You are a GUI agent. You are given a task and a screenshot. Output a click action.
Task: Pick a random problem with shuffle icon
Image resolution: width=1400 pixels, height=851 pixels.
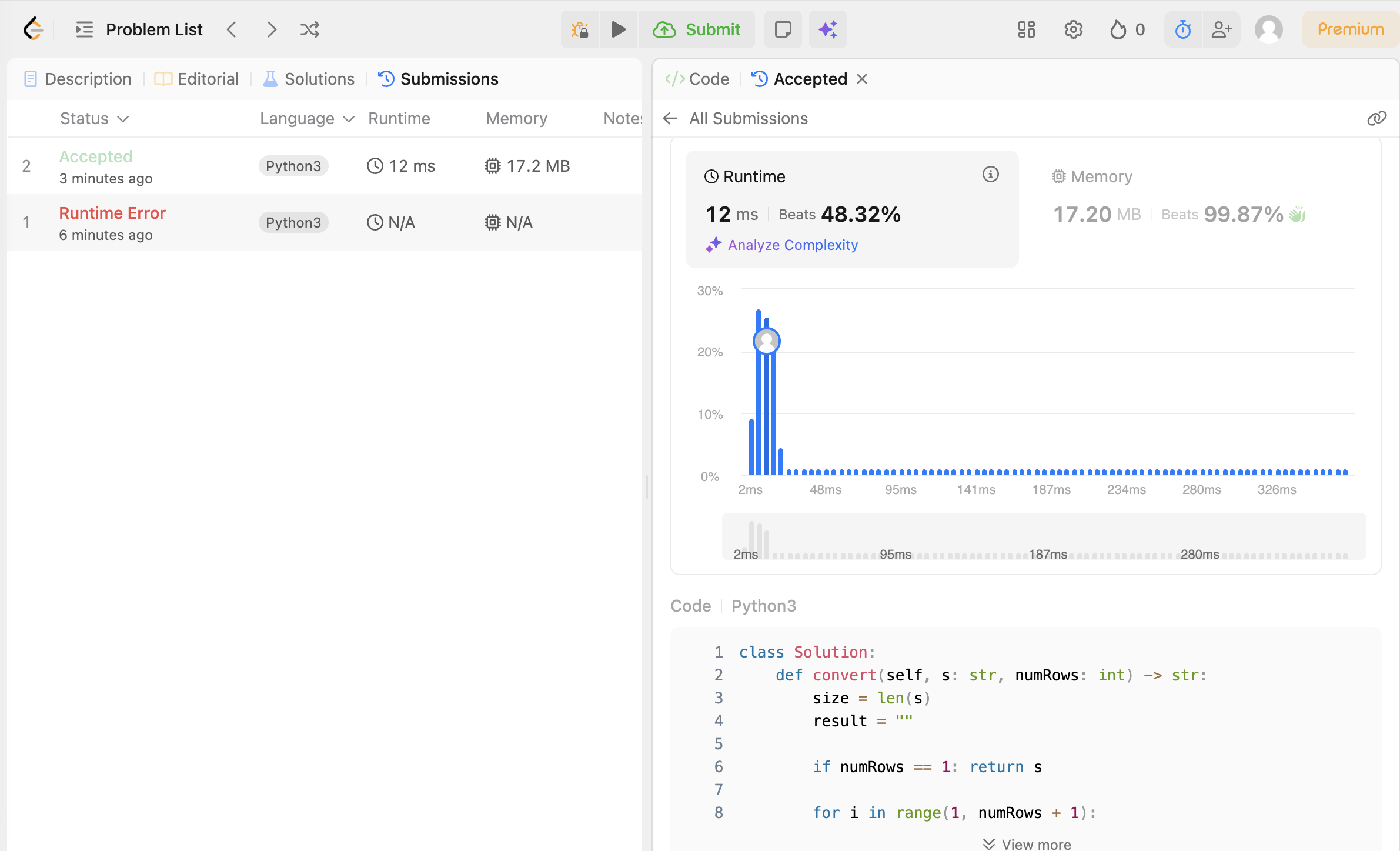(309, 29)
